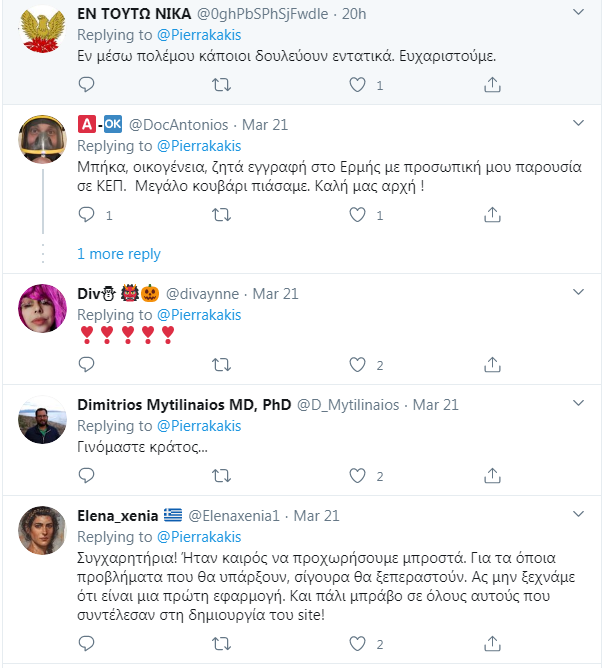View DocAntonios's profile picture

pos(43,140)
